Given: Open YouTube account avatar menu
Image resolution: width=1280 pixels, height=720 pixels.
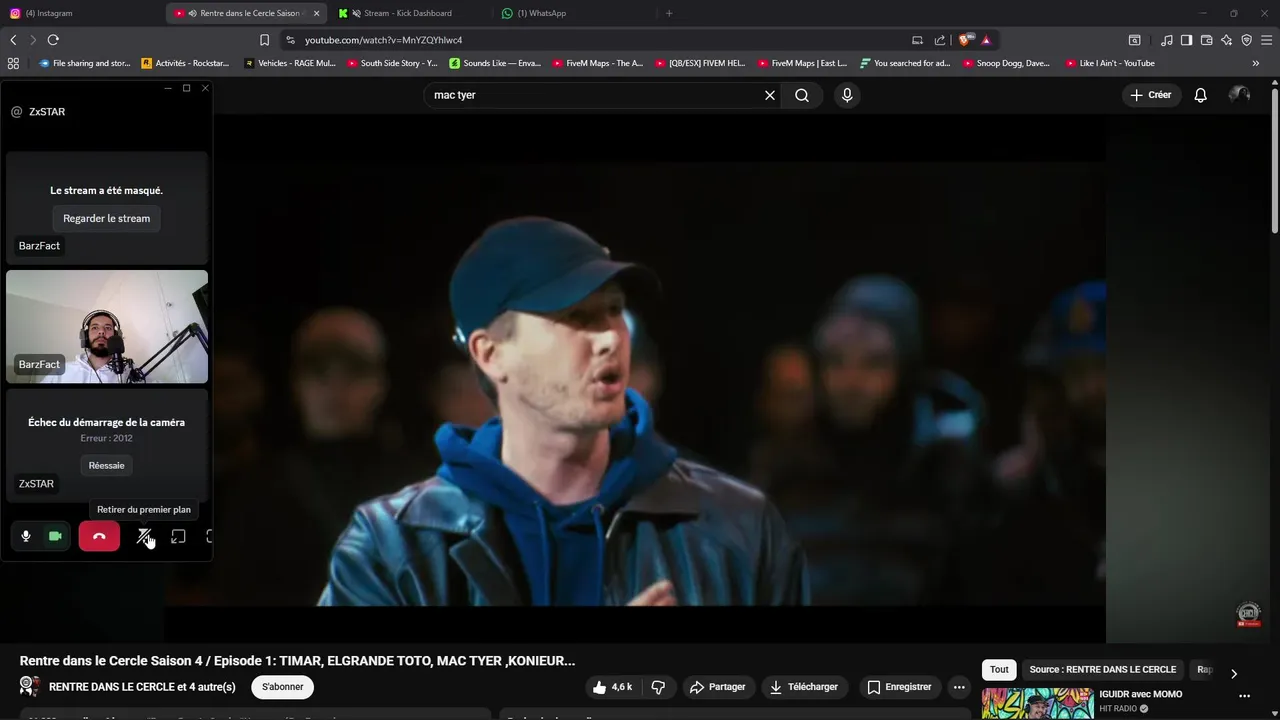Looking at the screenshot, I should [x=1240, y=95].
